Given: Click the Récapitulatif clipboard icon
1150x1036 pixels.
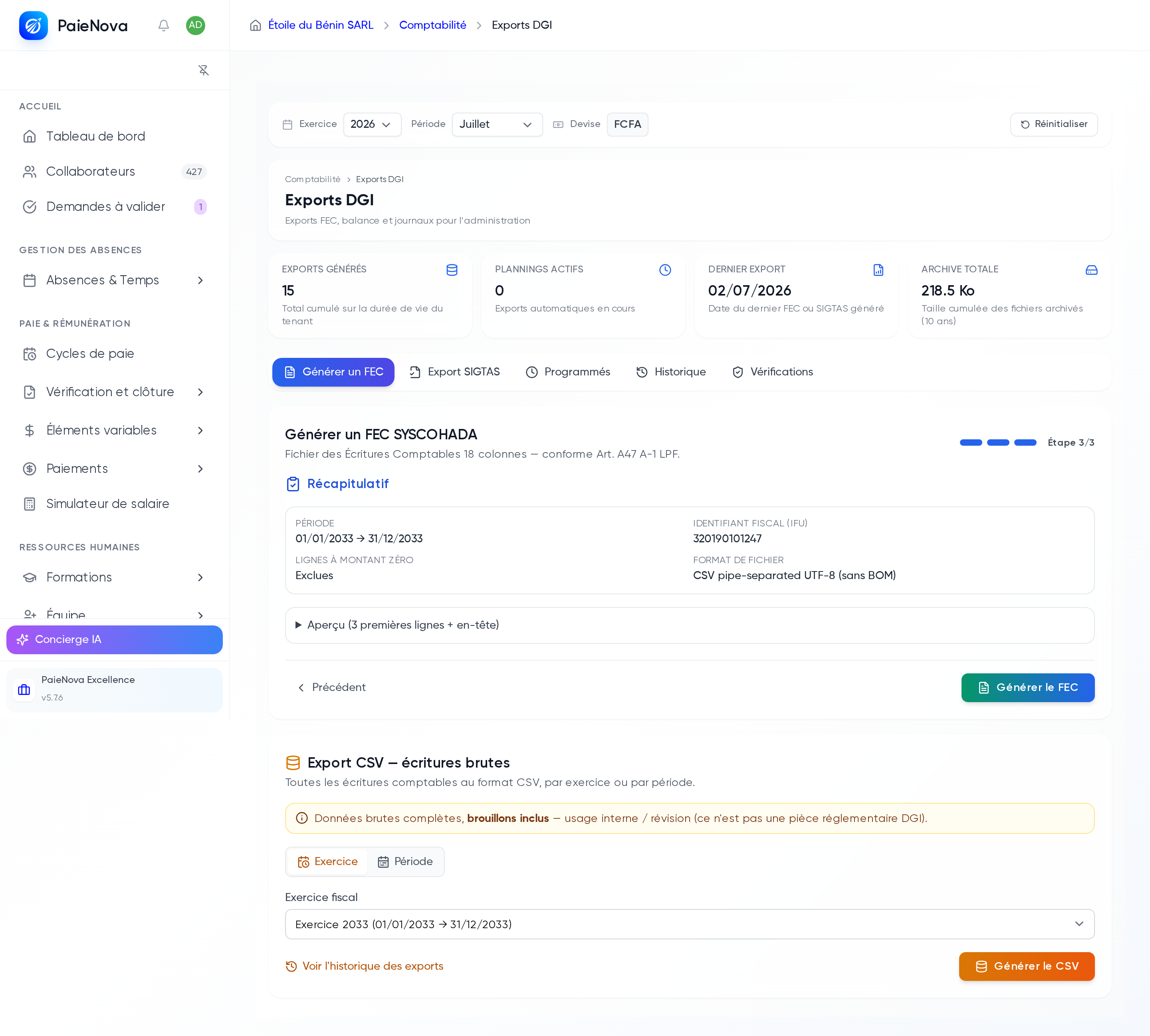Looking at the screenshot, I should [x=293, y=484].
